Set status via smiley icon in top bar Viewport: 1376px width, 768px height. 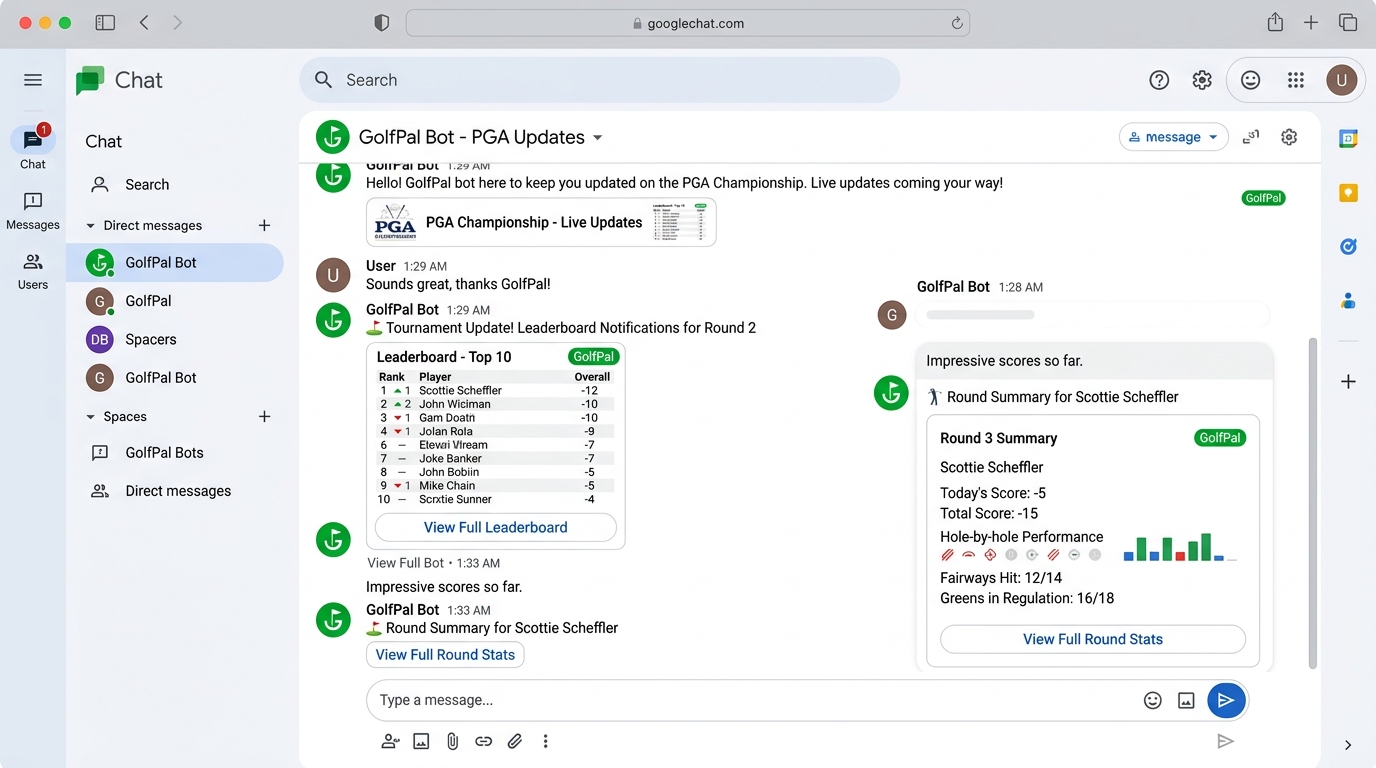coord(1250,80)
